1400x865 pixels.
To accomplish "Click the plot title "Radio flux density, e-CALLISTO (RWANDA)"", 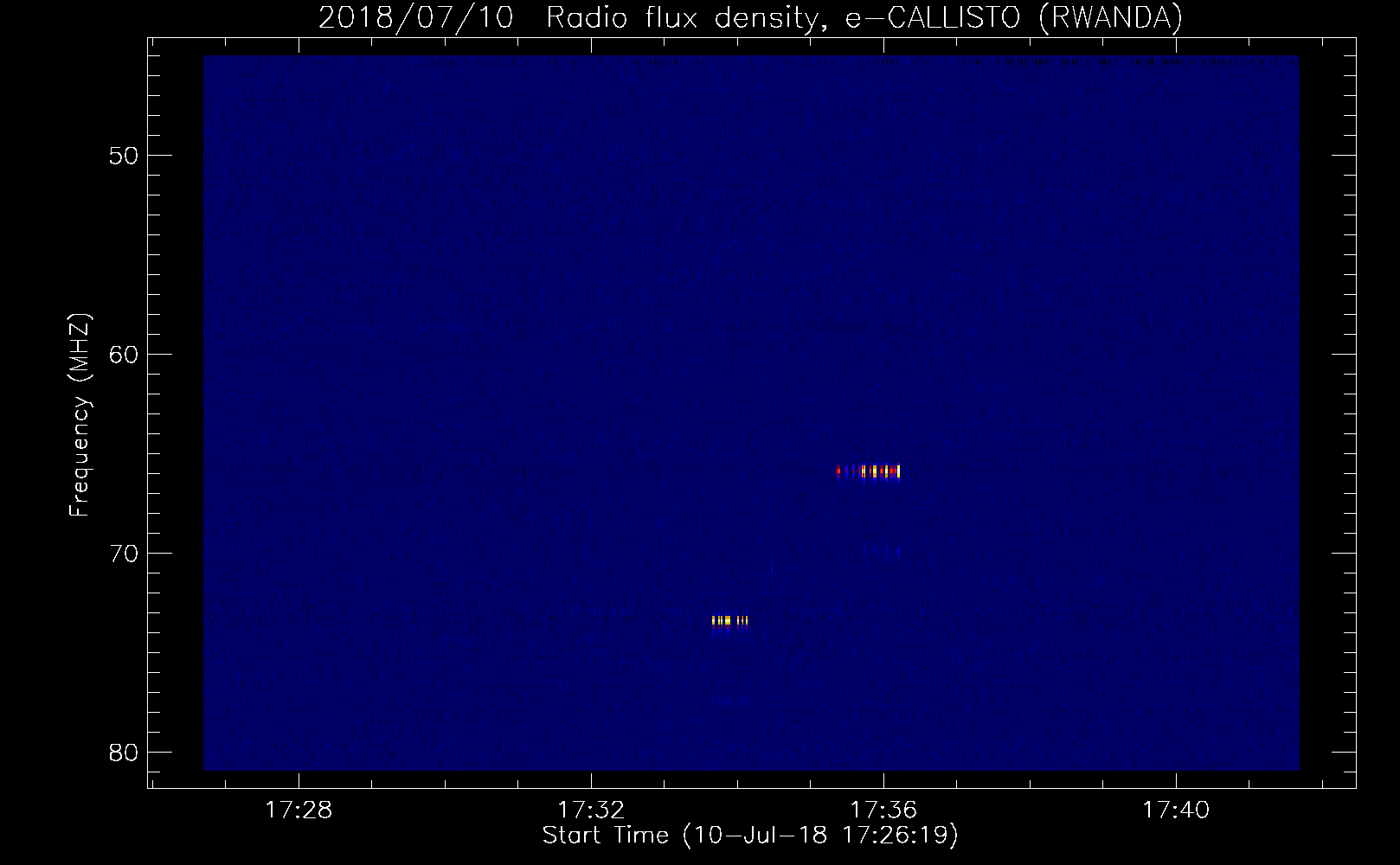I will click(x=864, y=17).
